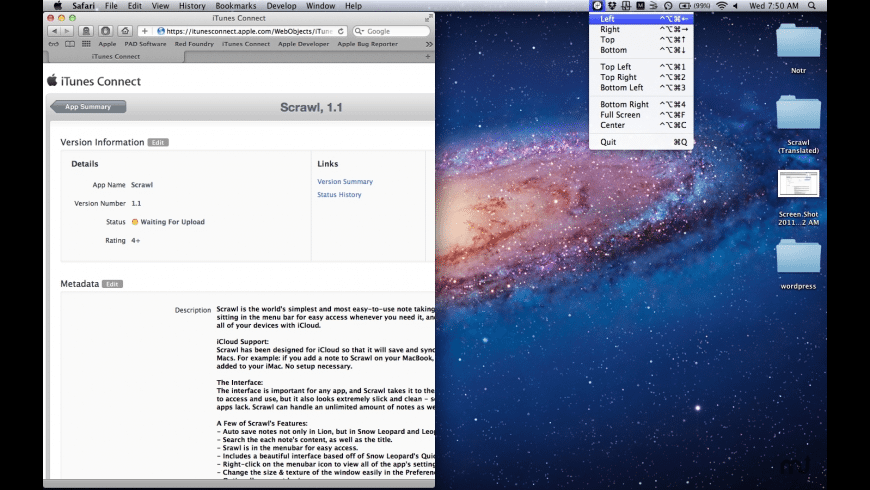The width and height of the screenshot is (870, 490).
Task: Edit the Metadata section
Action: click(x=112, y=284)
